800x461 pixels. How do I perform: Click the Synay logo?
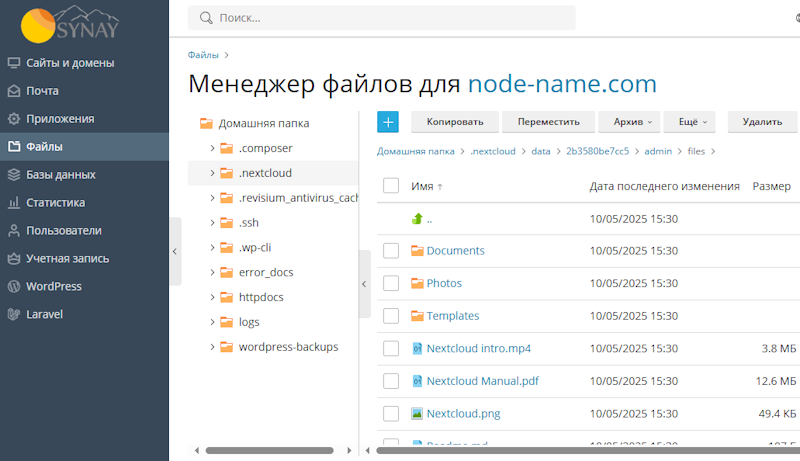click(x=69, y=24)
